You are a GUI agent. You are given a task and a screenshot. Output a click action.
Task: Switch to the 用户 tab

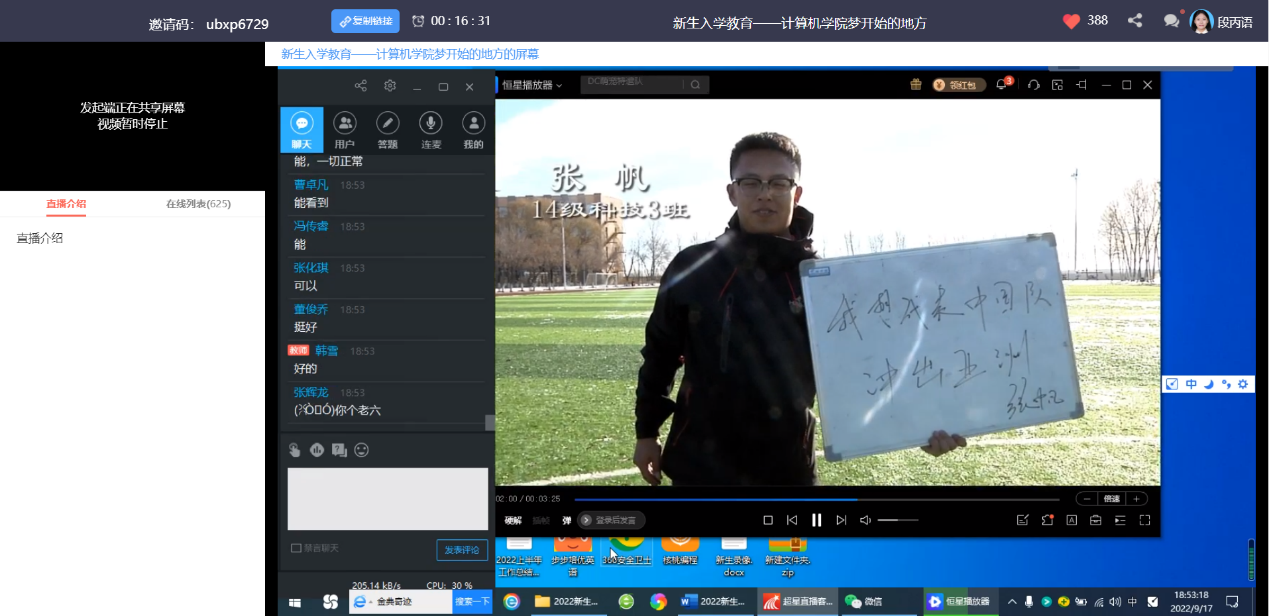point(345,130)
